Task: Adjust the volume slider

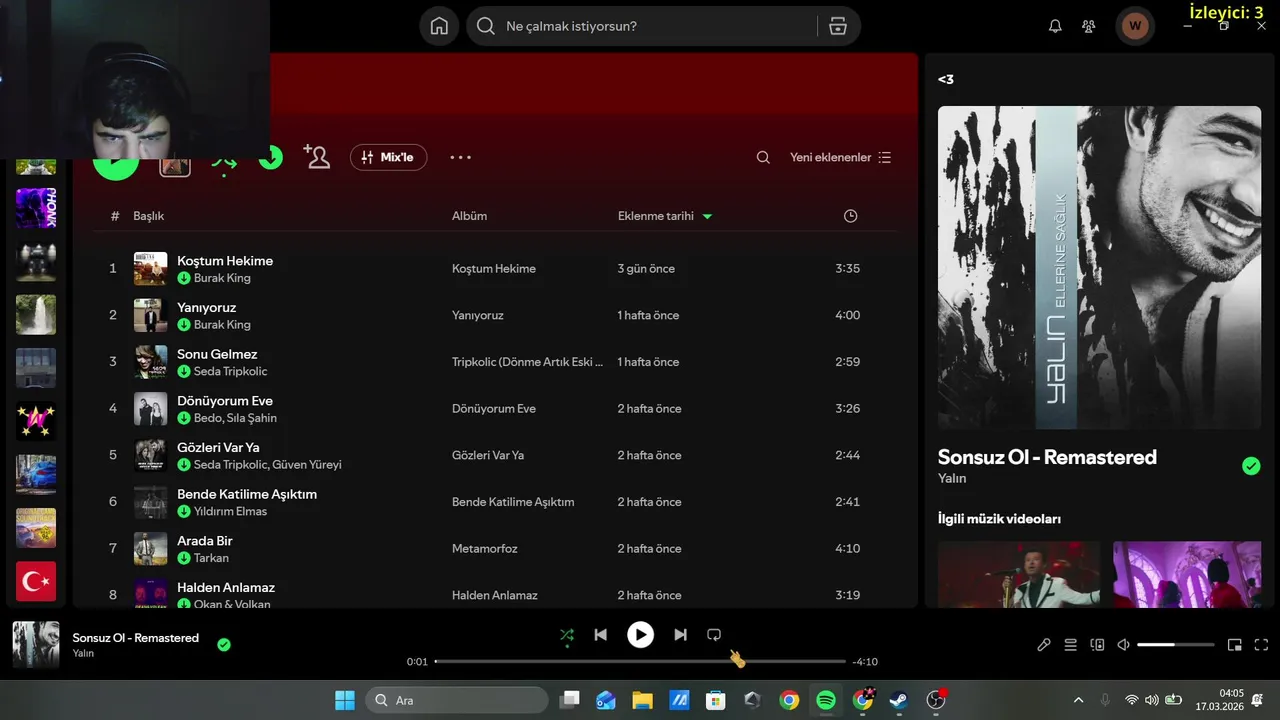Action: 1175,645
